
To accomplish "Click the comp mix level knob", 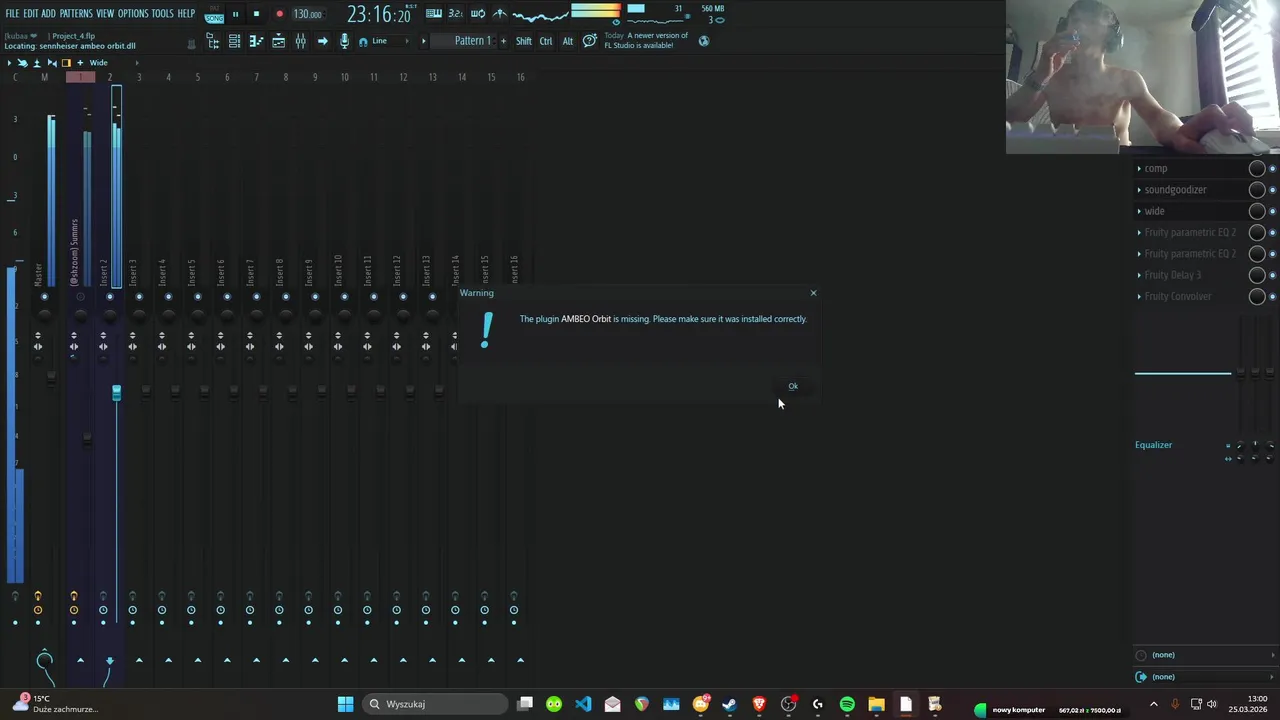I will coord(1257,168).
